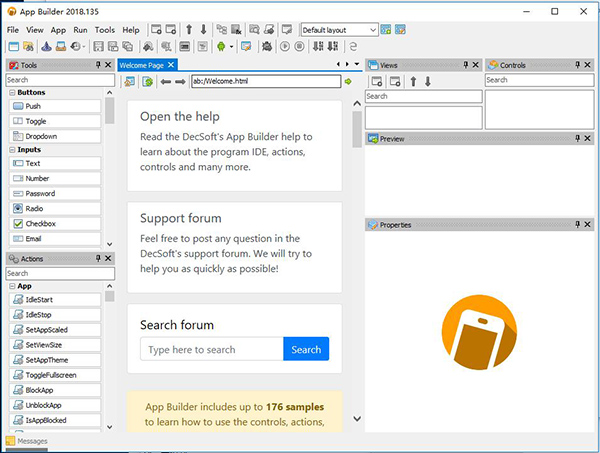Click the move-up arrow in the Views panel
The height and width of the screenshot is (453, 600).
pos(413,81)
